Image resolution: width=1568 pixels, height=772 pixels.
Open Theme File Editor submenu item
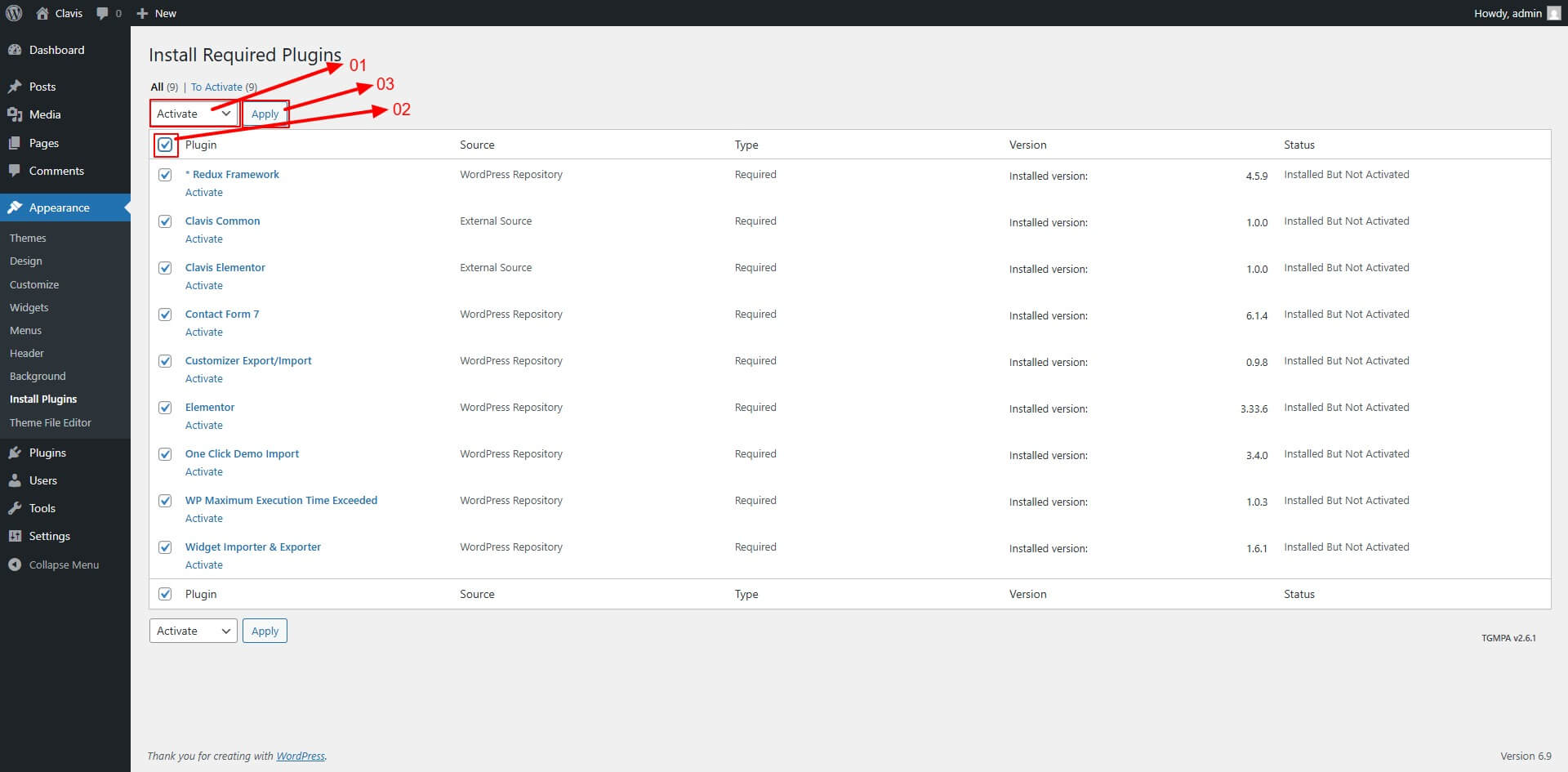click(x=51, y=422)
